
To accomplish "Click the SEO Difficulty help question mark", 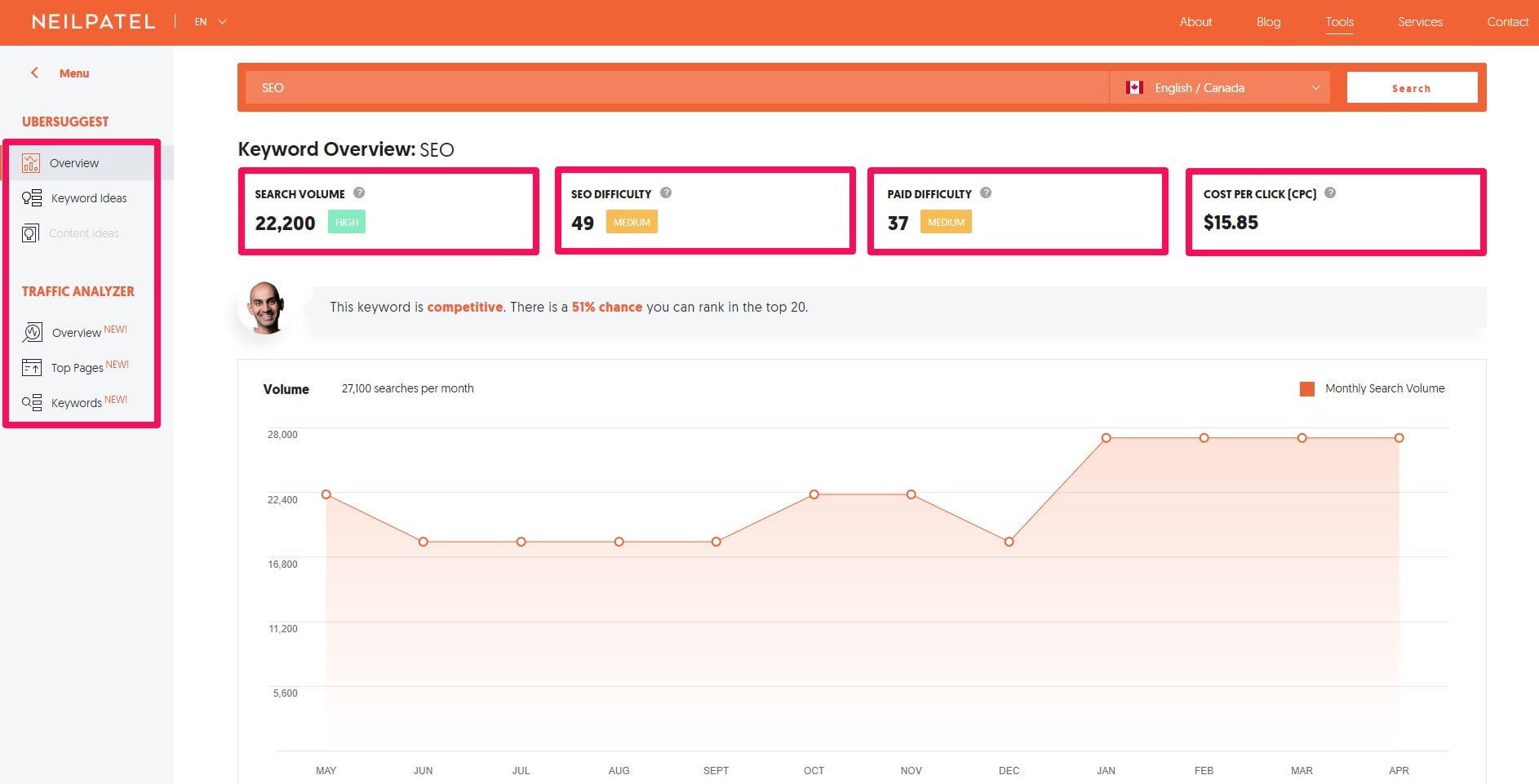I will tap(666, 193).
